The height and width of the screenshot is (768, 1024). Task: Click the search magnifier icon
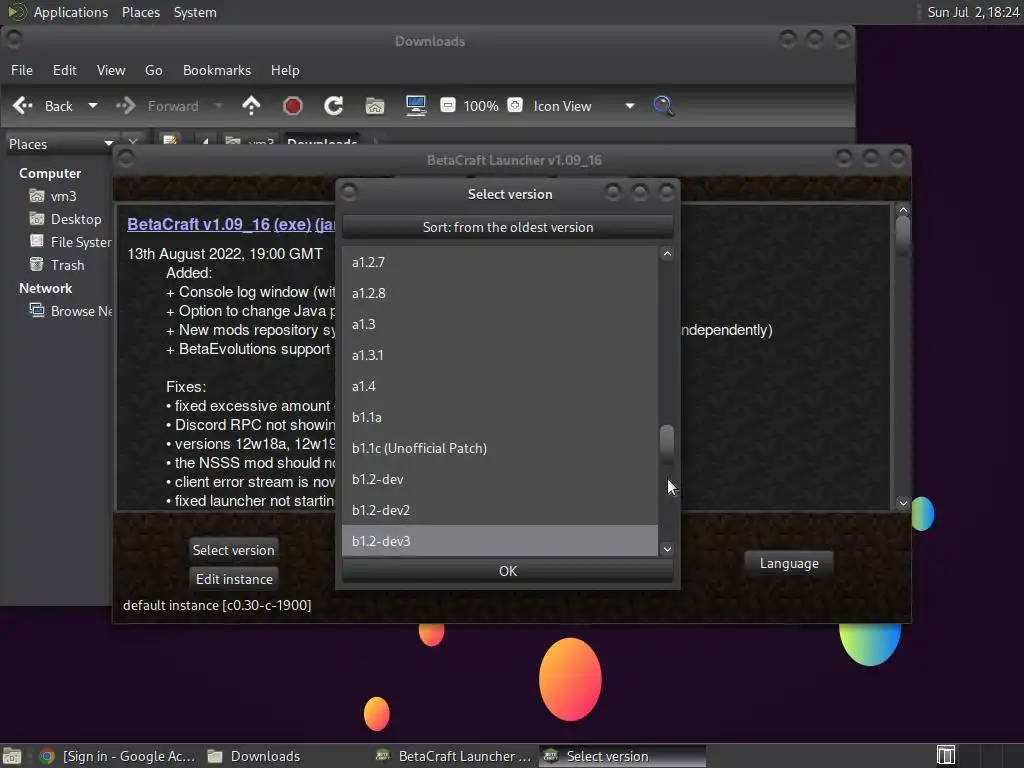pyautogui.click(x=663, y=106)
